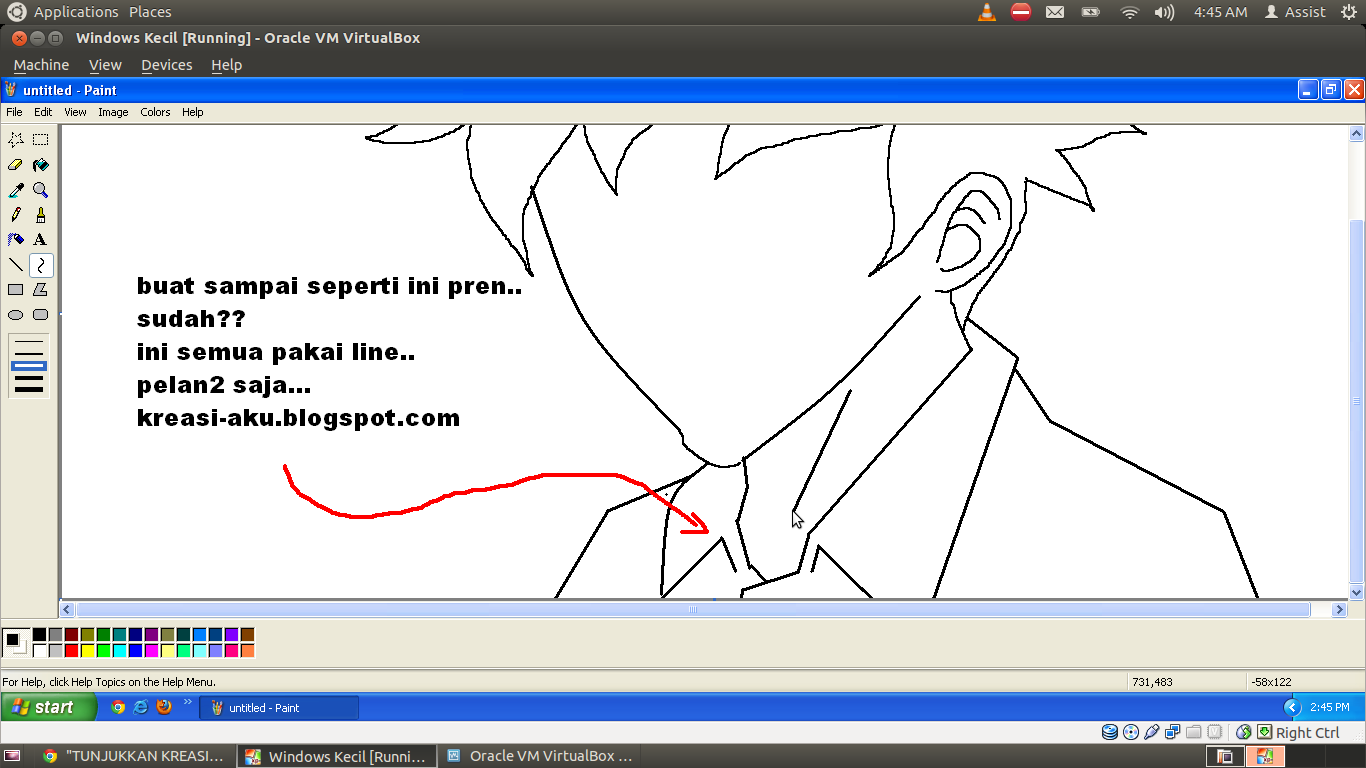The height and width of the screenshot is (768, 1366).
Task: Pick the black color swatch in palette
Action: click(x=39, y=635)
